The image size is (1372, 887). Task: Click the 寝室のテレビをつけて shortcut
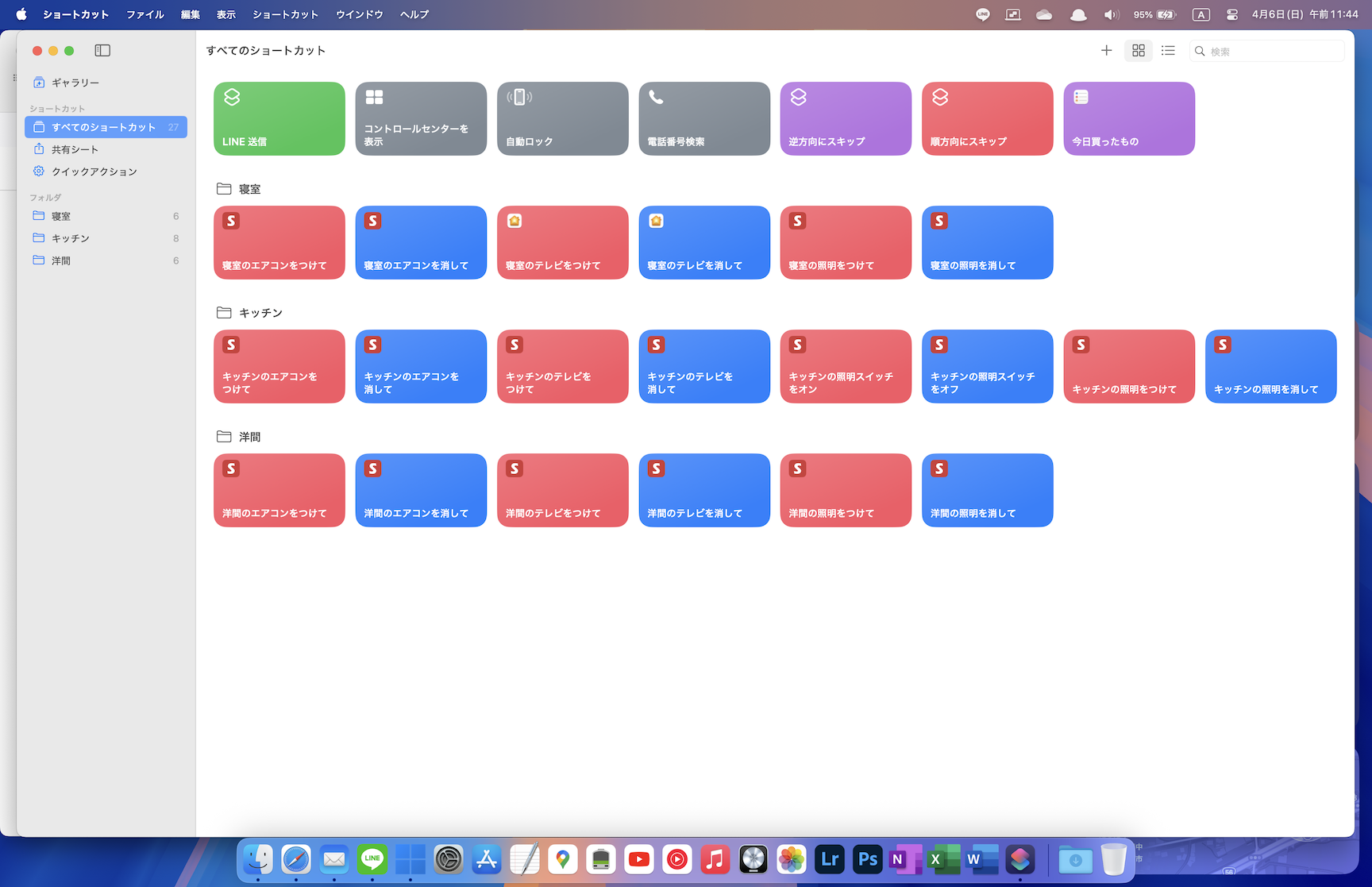pos(562,242)
